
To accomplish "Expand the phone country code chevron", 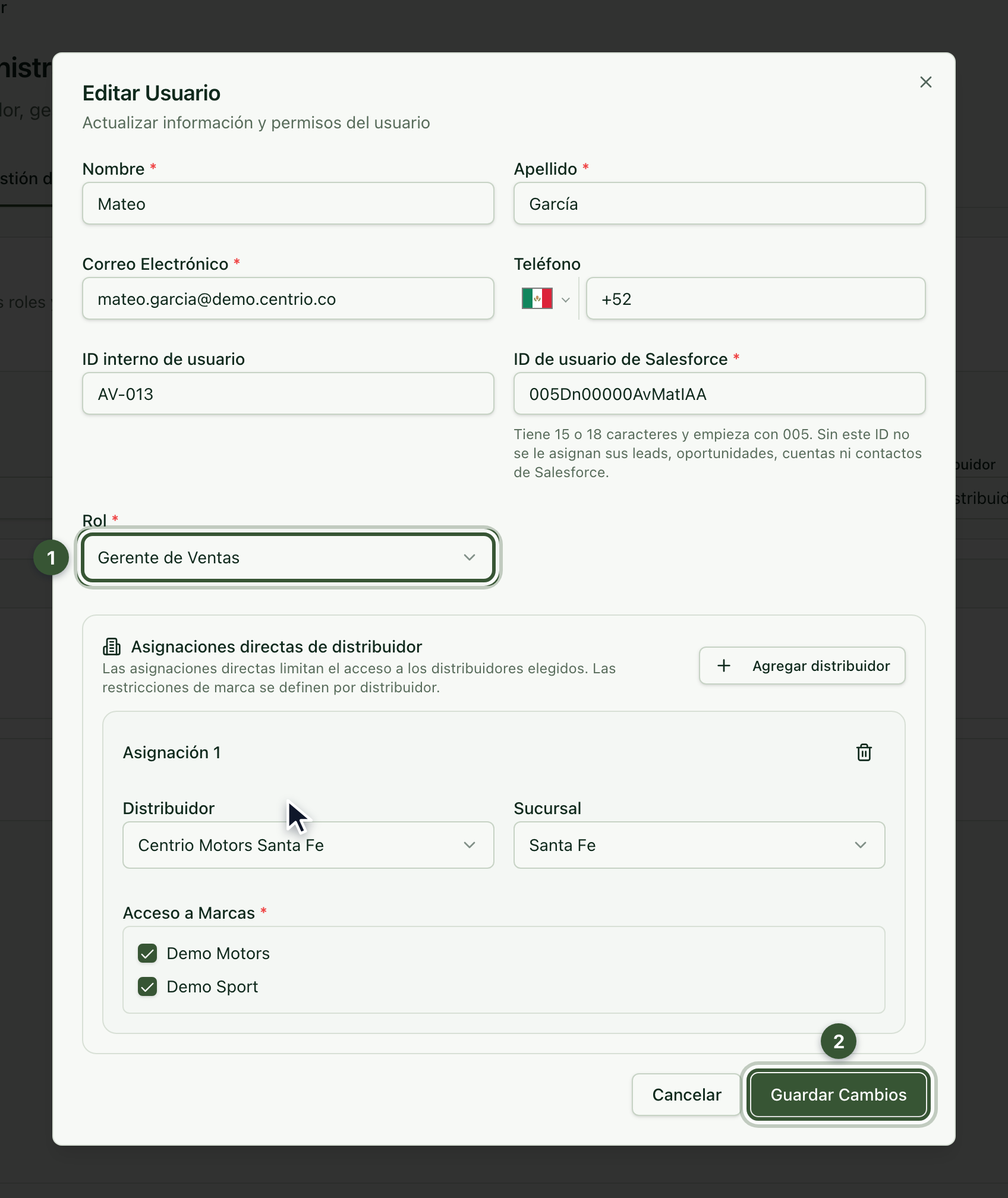I will coord(566,299).
